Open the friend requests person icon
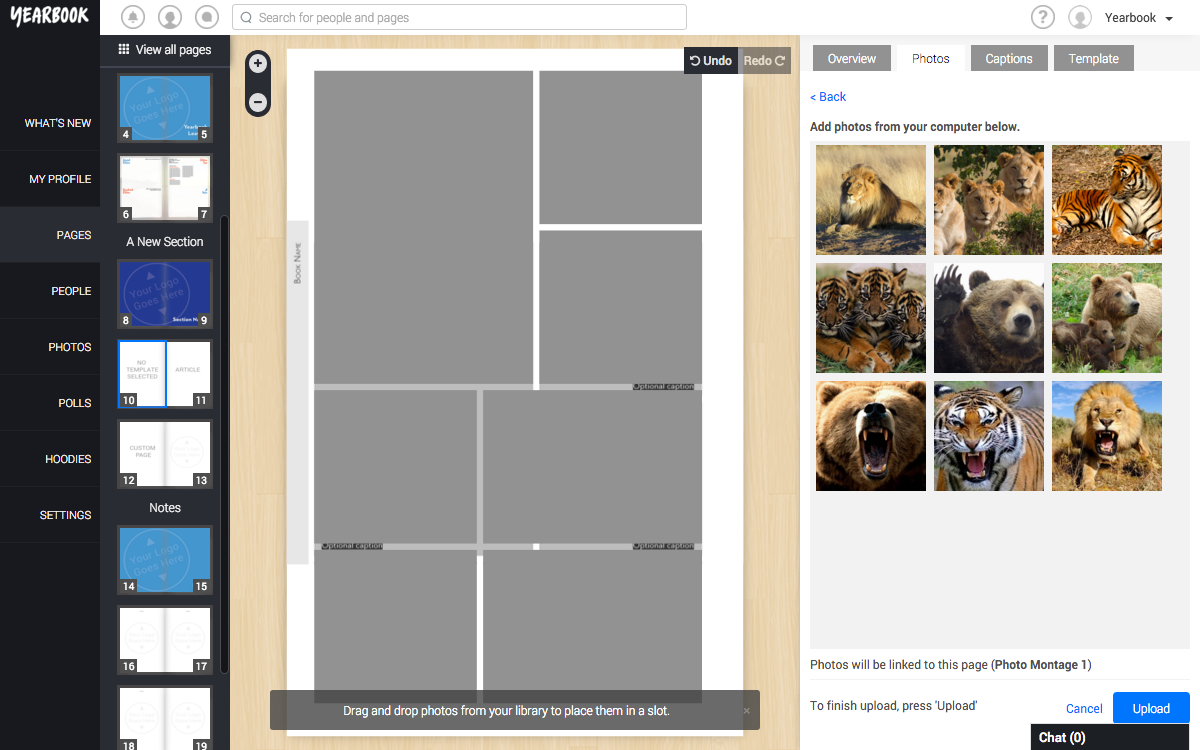Screen dimensions: 1200x750 [x=170, y=17]
